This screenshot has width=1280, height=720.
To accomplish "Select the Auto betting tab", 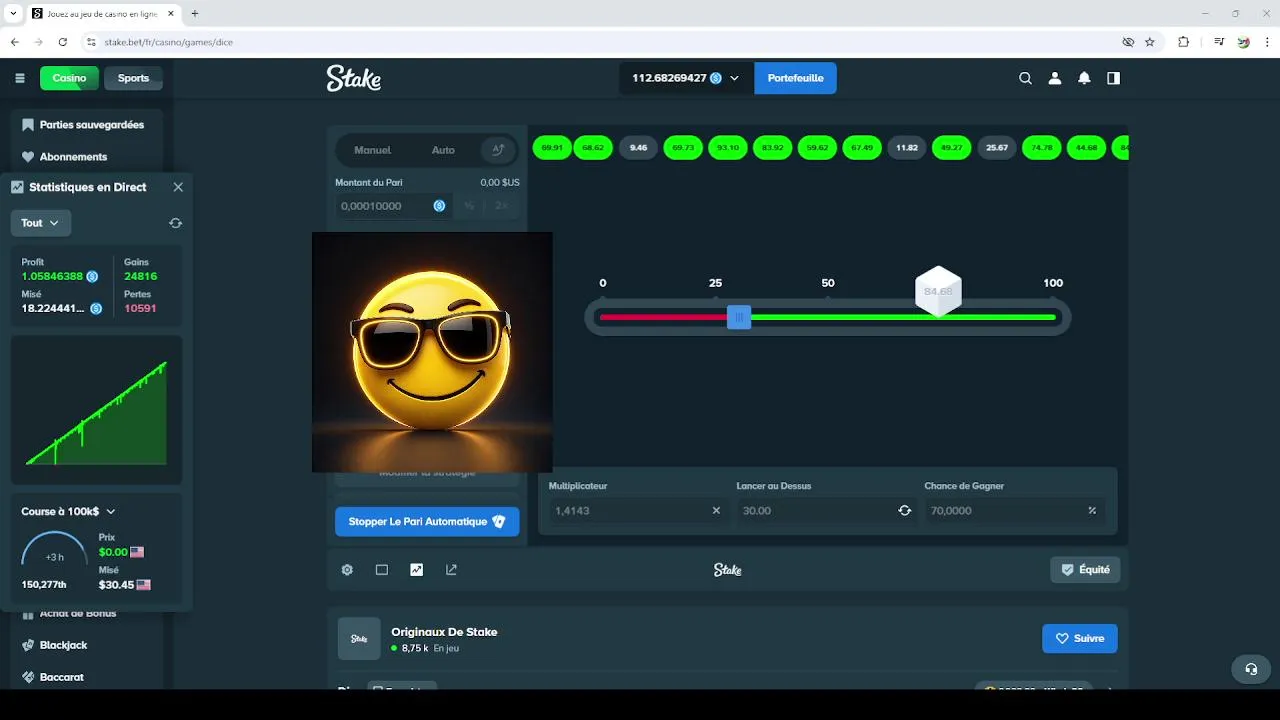I will tap(443, 150).
